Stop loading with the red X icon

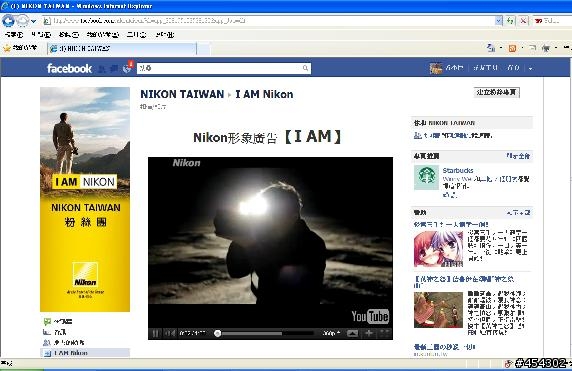[x=523, y=21]
